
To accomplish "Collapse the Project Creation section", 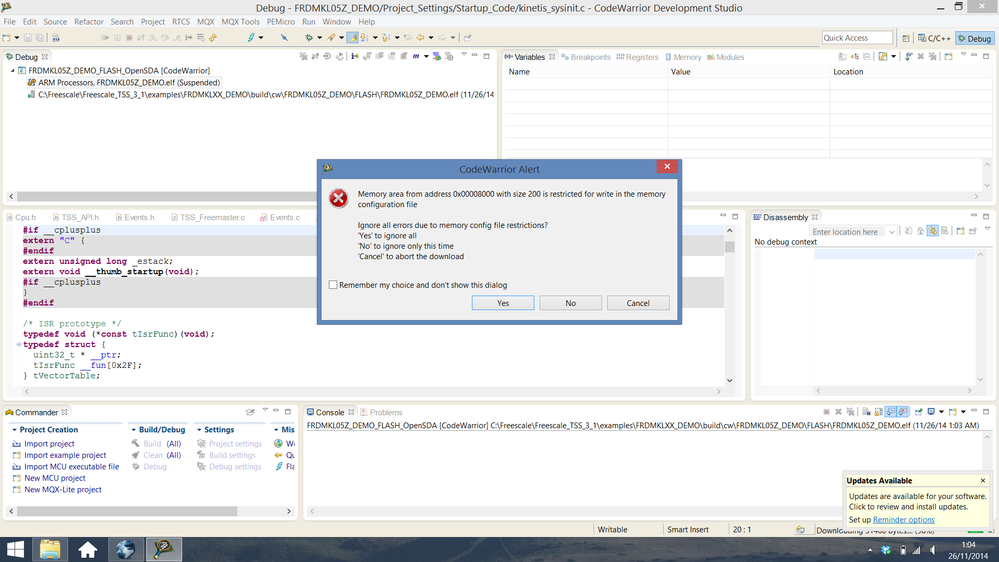I will click(14, 430).
